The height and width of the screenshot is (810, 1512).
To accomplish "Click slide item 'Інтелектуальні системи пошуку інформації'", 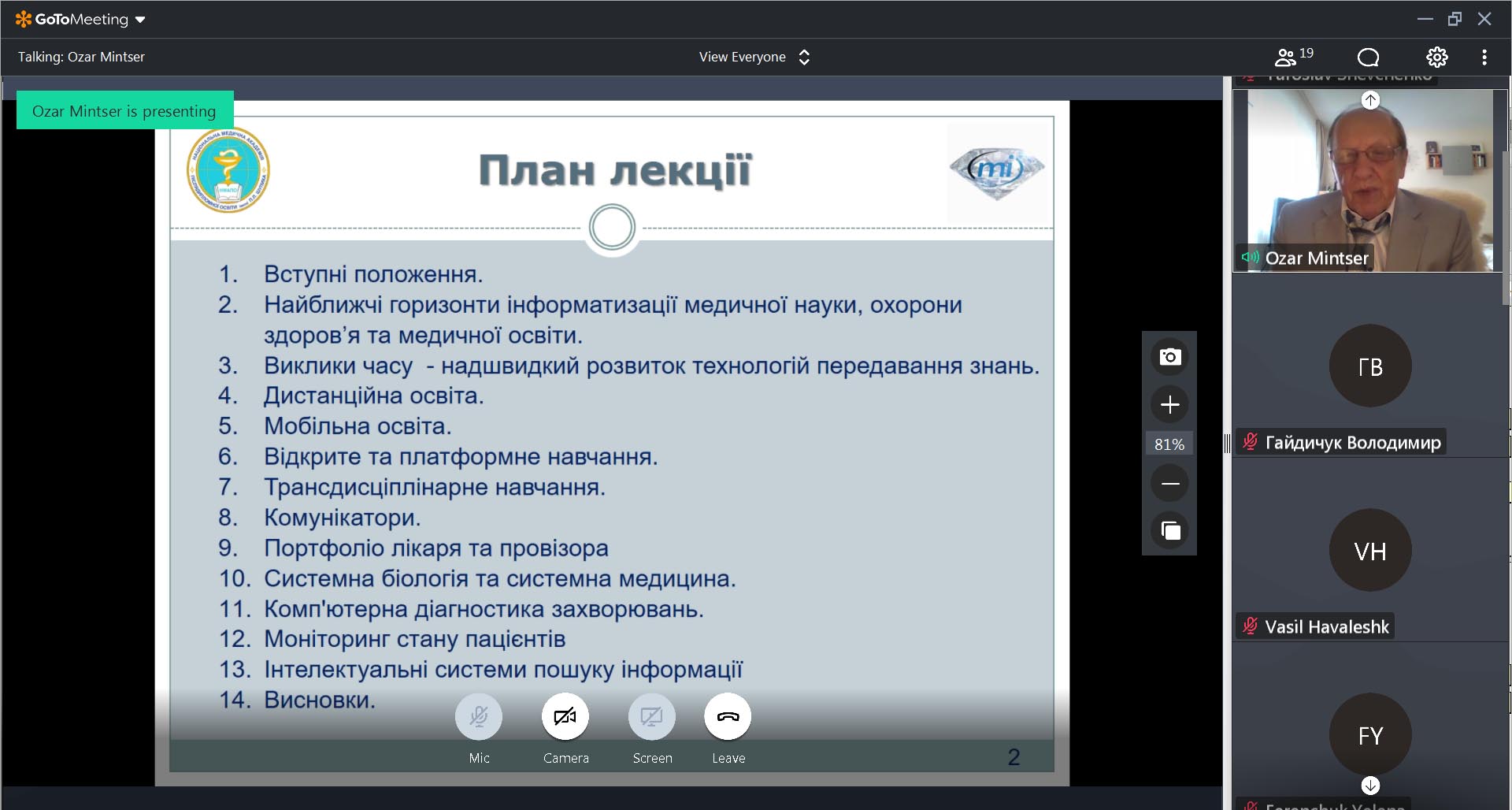I will click(503, 670).
